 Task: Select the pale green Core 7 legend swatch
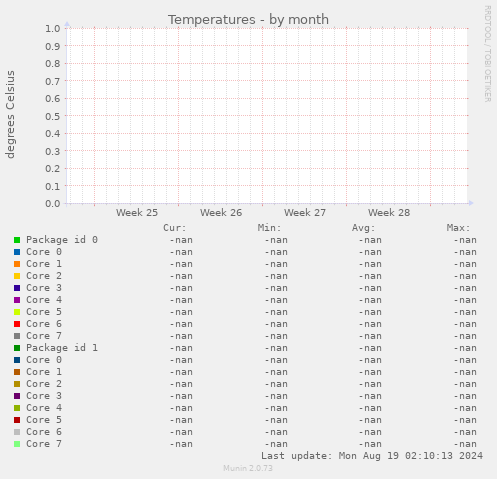pos(17,444)
